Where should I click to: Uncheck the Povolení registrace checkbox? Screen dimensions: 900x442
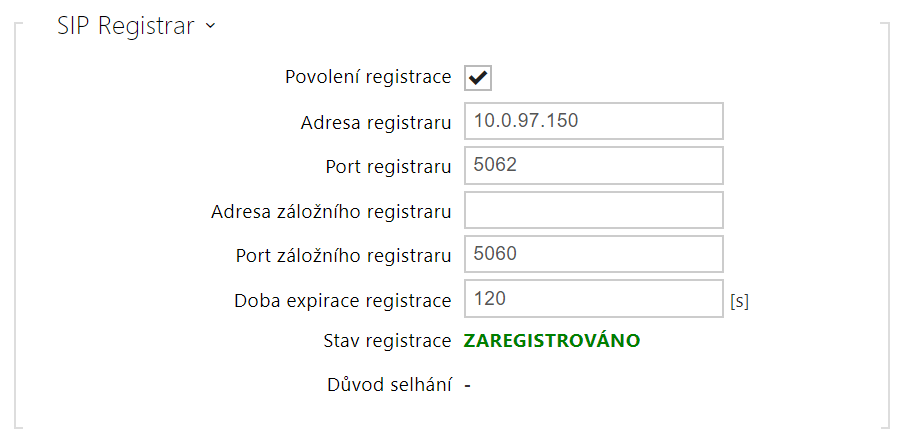[477, 78]
